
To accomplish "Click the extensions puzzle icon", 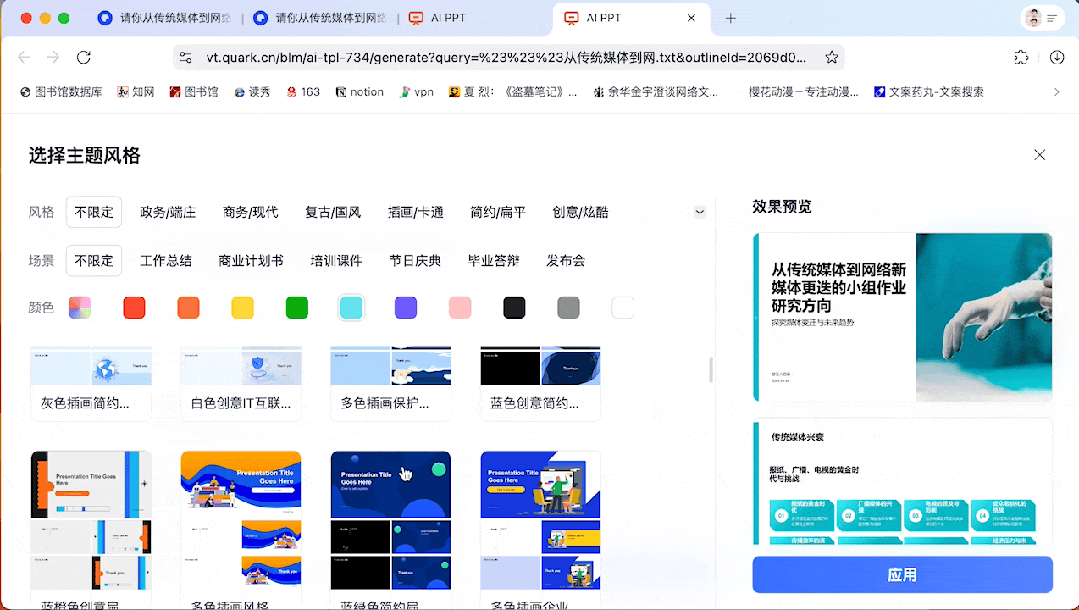I will click(1021, 58).
